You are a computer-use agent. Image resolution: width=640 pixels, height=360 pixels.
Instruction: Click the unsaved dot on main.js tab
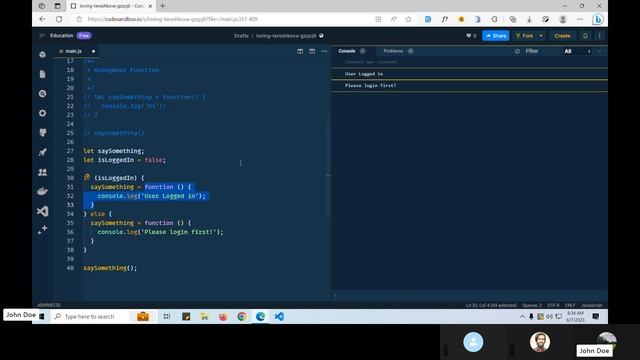93,51
